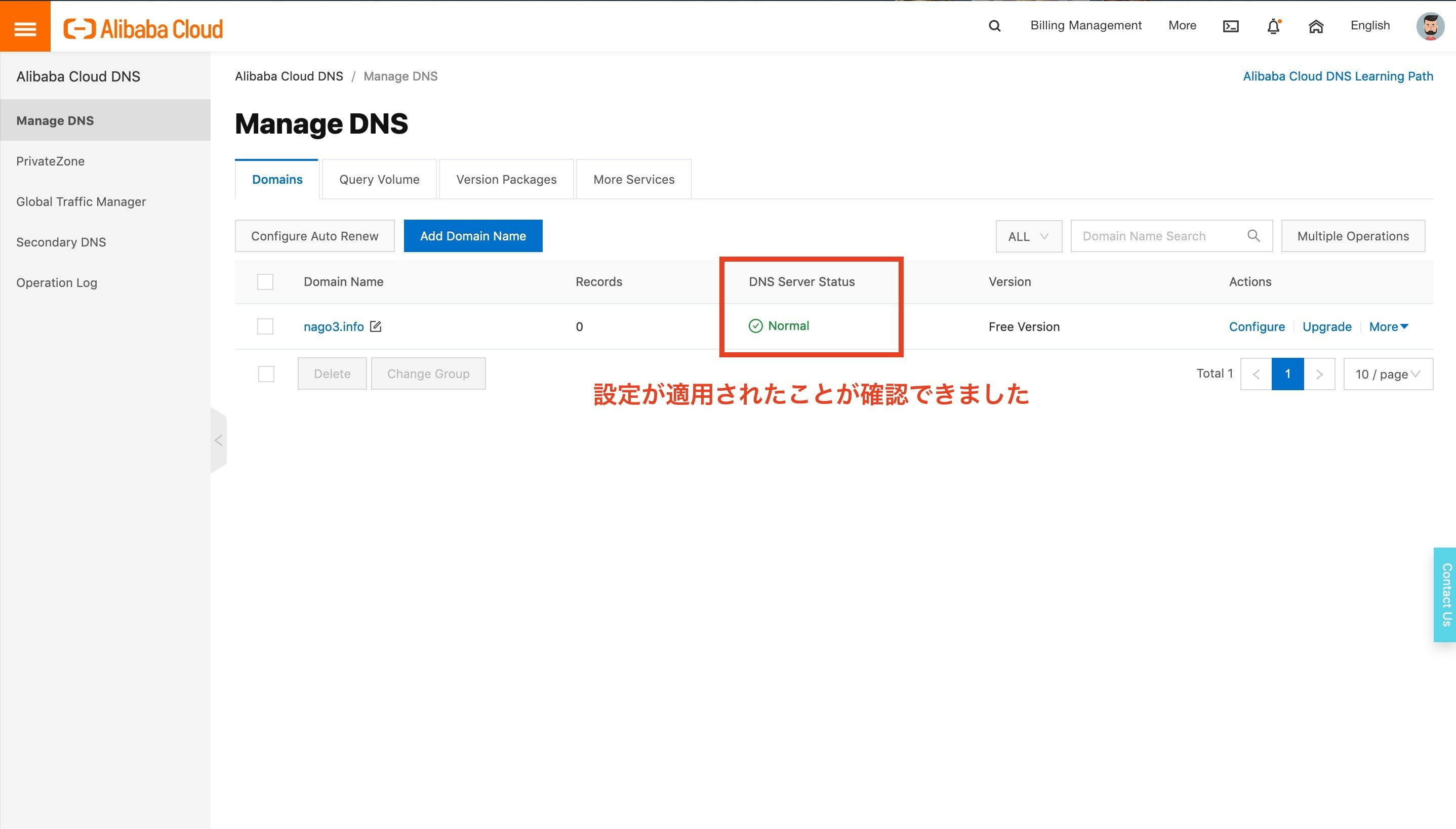Go to next page arrow
The height and width of the screenshot is (829, 1456).
pos(1319,374)
